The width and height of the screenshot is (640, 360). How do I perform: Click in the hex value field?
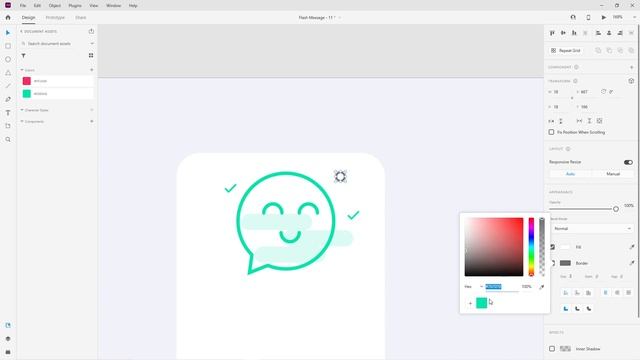[502, 287]
